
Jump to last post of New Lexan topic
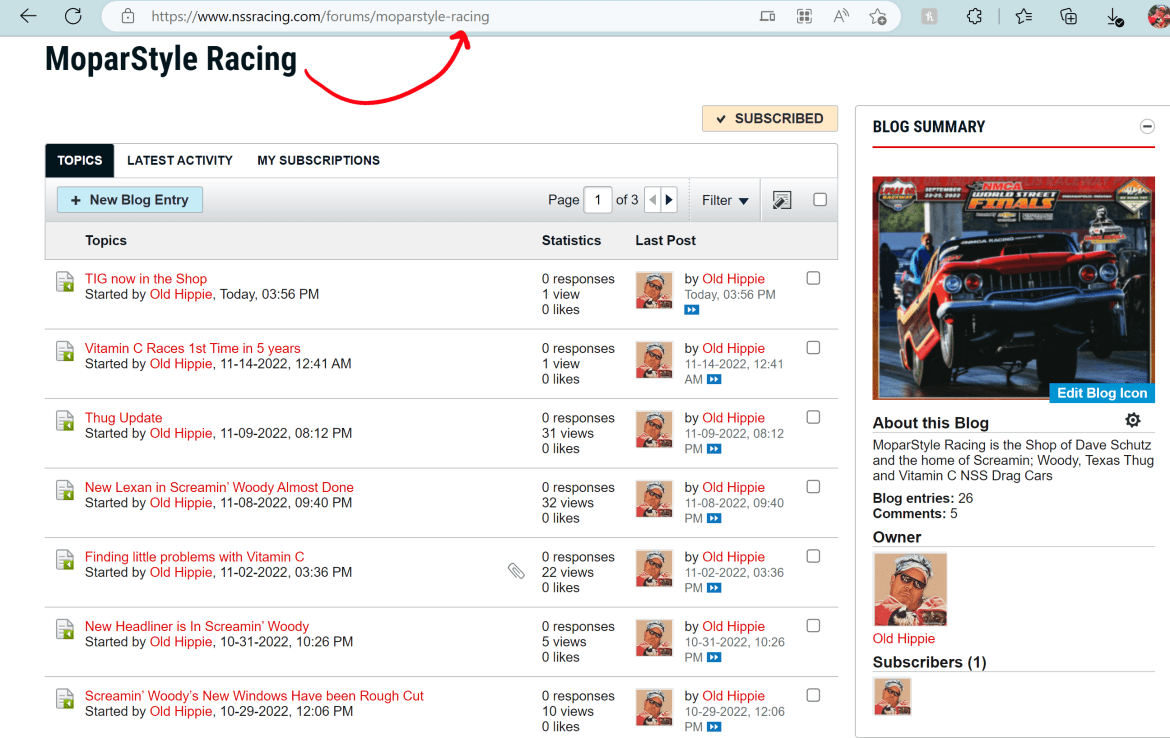(x=714, y=518)
